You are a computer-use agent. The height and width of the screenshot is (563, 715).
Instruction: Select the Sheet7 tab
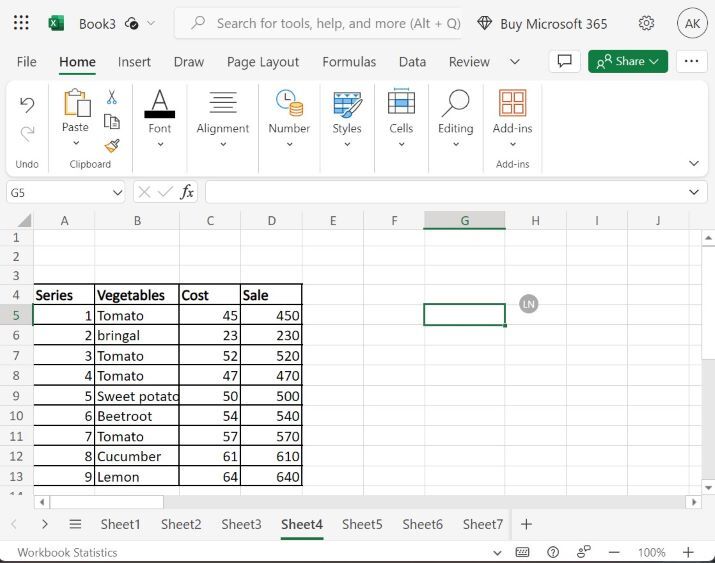click(482, 524)
